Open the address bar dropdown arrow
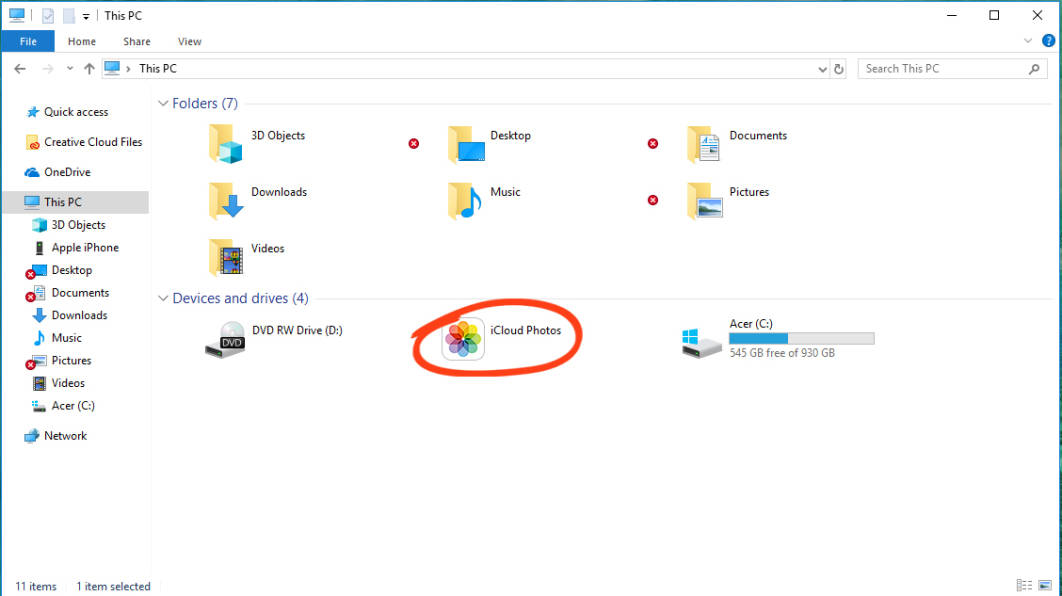The image size is (1062, 596). 822,68
